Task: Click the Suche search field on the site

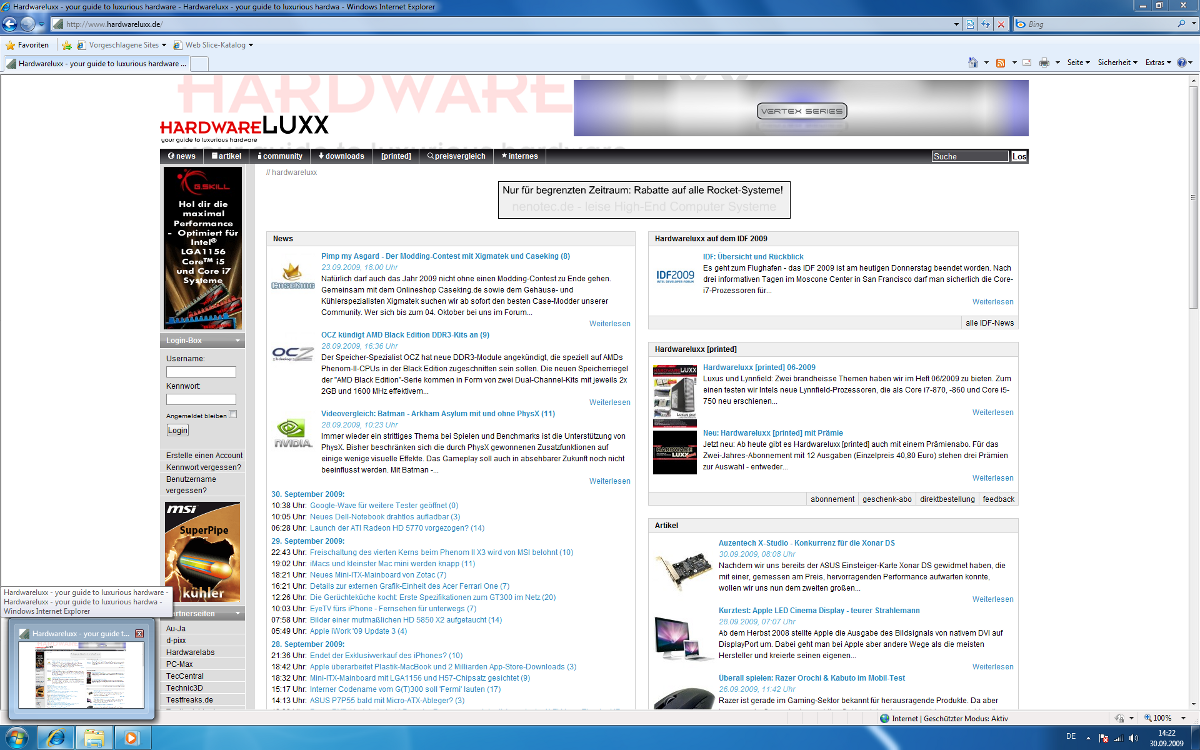Action: coord(970,156)
